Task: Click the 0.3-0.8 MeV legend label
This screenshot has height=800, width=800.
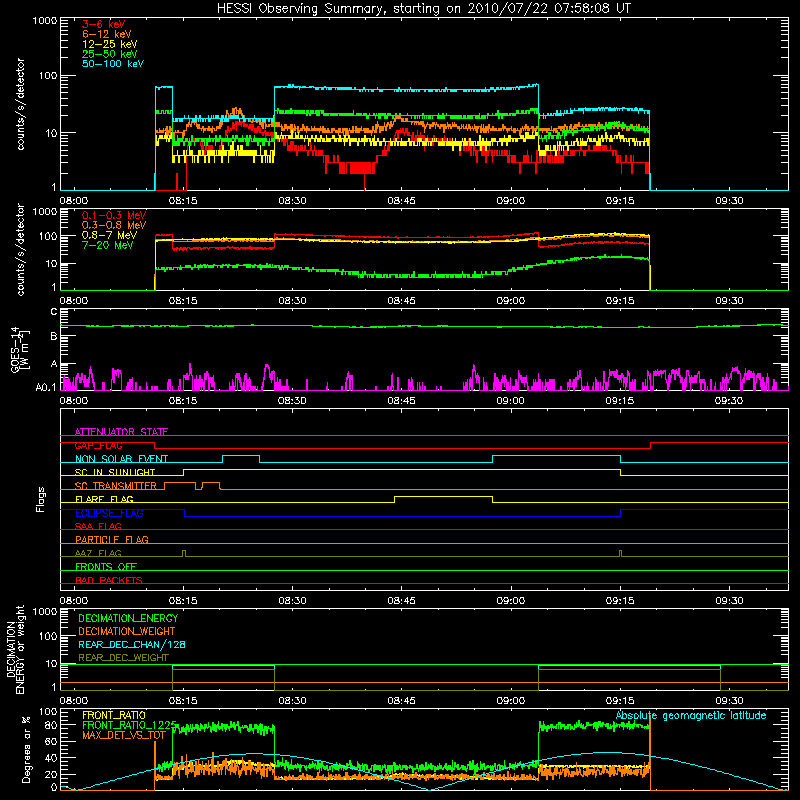Action: [x=114, y=225]
